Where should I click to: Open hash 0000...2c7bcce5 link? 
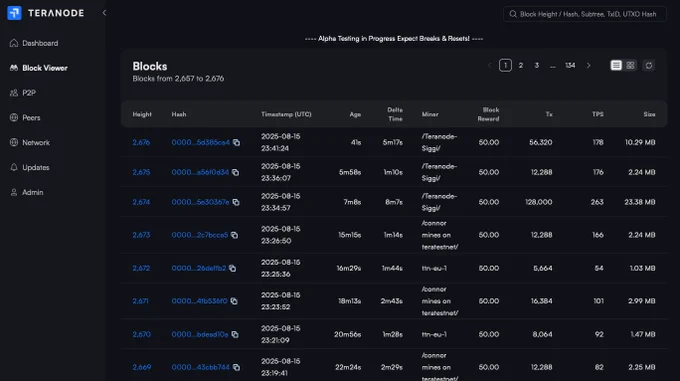point(199,235)
